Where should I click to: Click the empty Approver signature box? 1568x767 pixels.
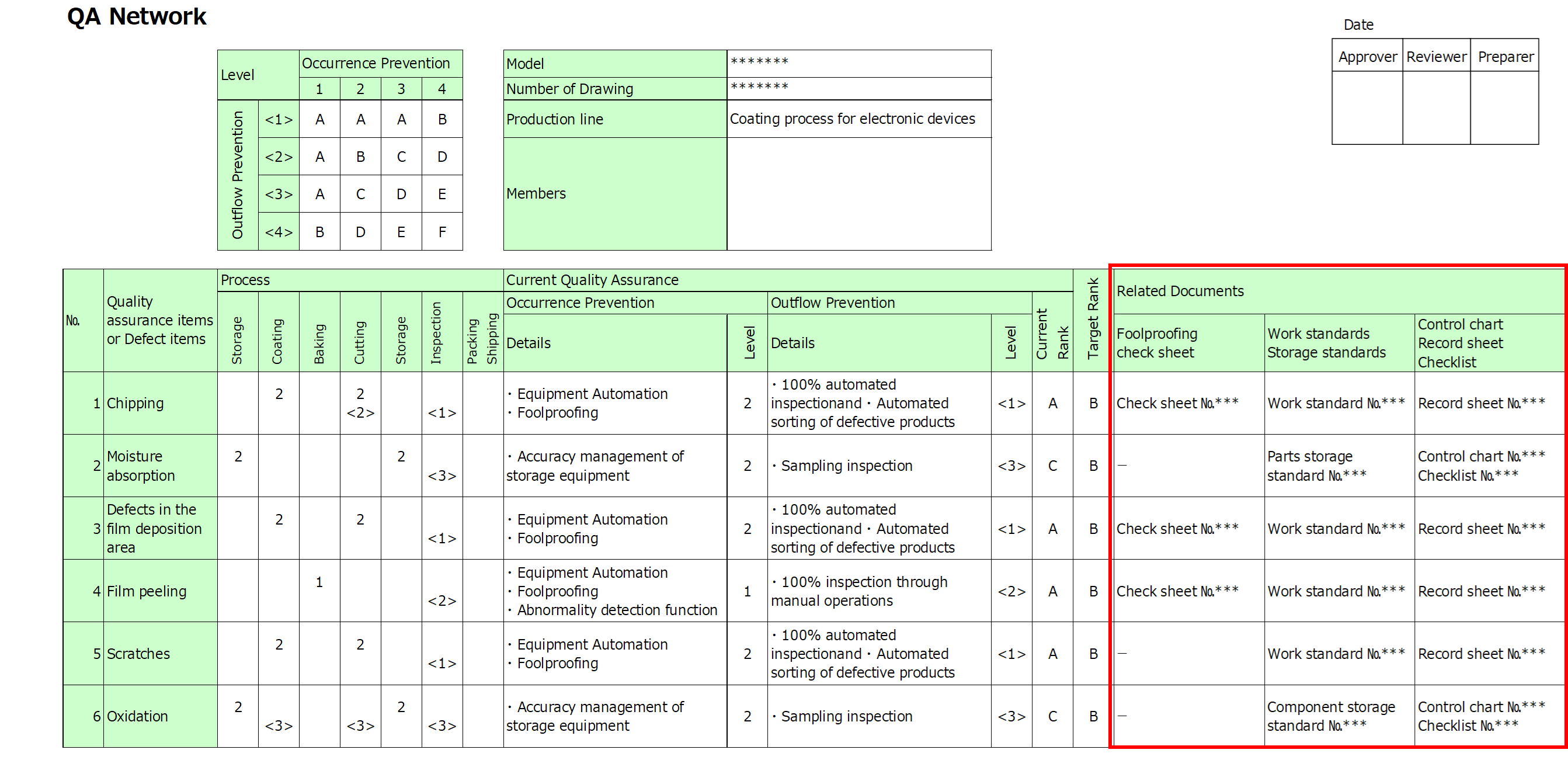click(x=1367, y=107)
